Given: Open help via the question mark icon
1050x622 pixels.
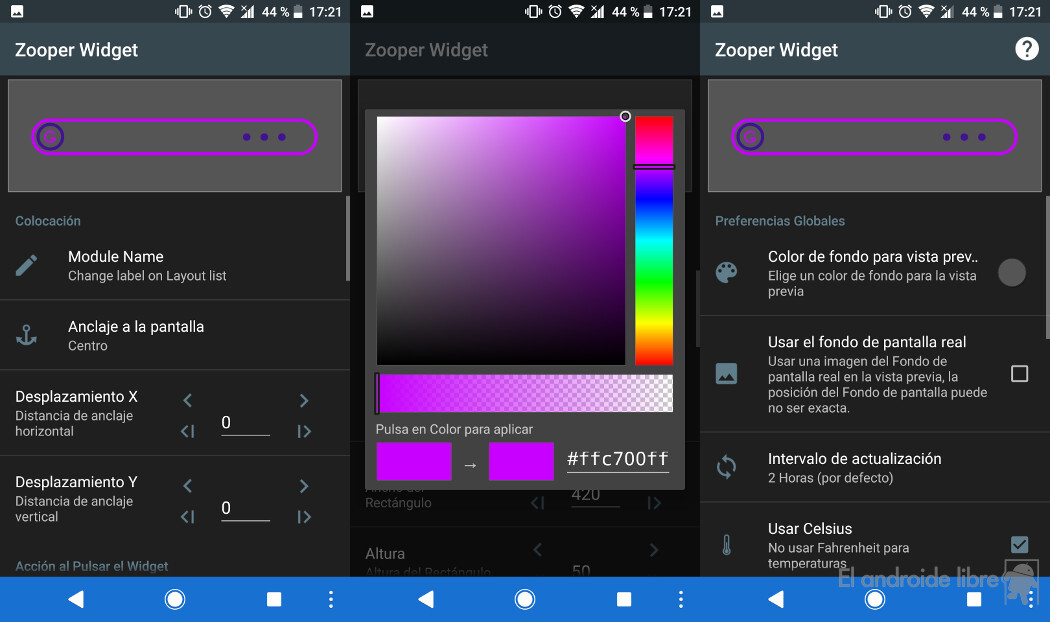Looking at the screenshot, I should (x=1027, y=49).
